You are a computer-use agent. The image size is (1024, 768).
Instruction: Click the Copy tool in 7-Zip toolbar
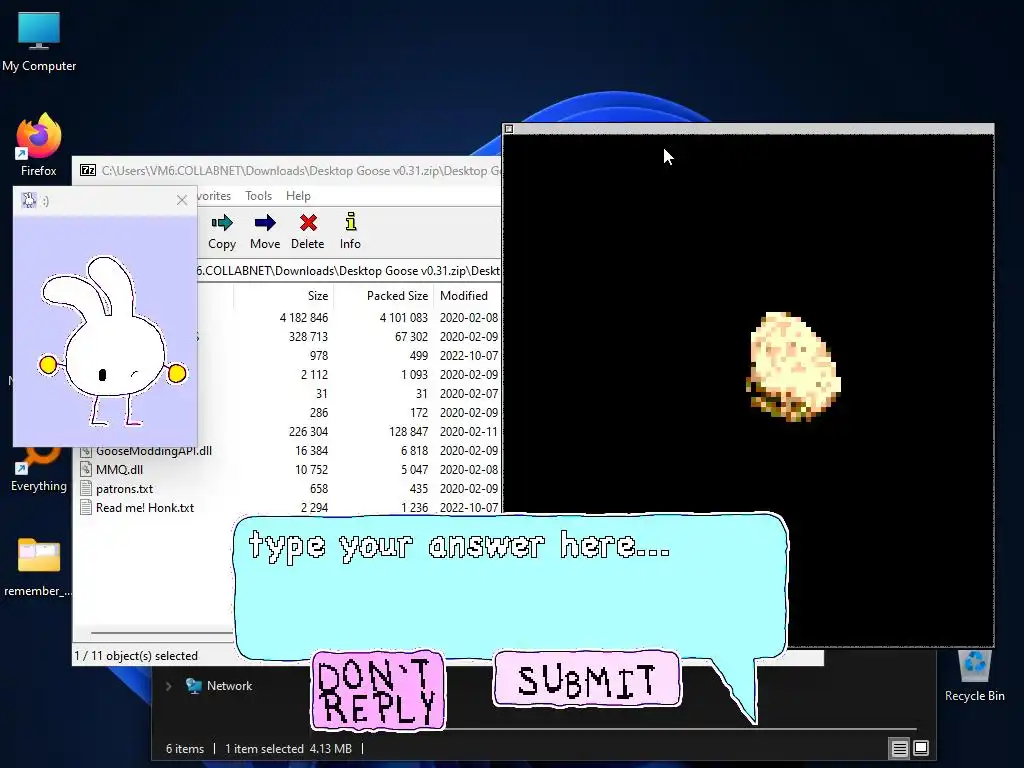pos(222,232)
